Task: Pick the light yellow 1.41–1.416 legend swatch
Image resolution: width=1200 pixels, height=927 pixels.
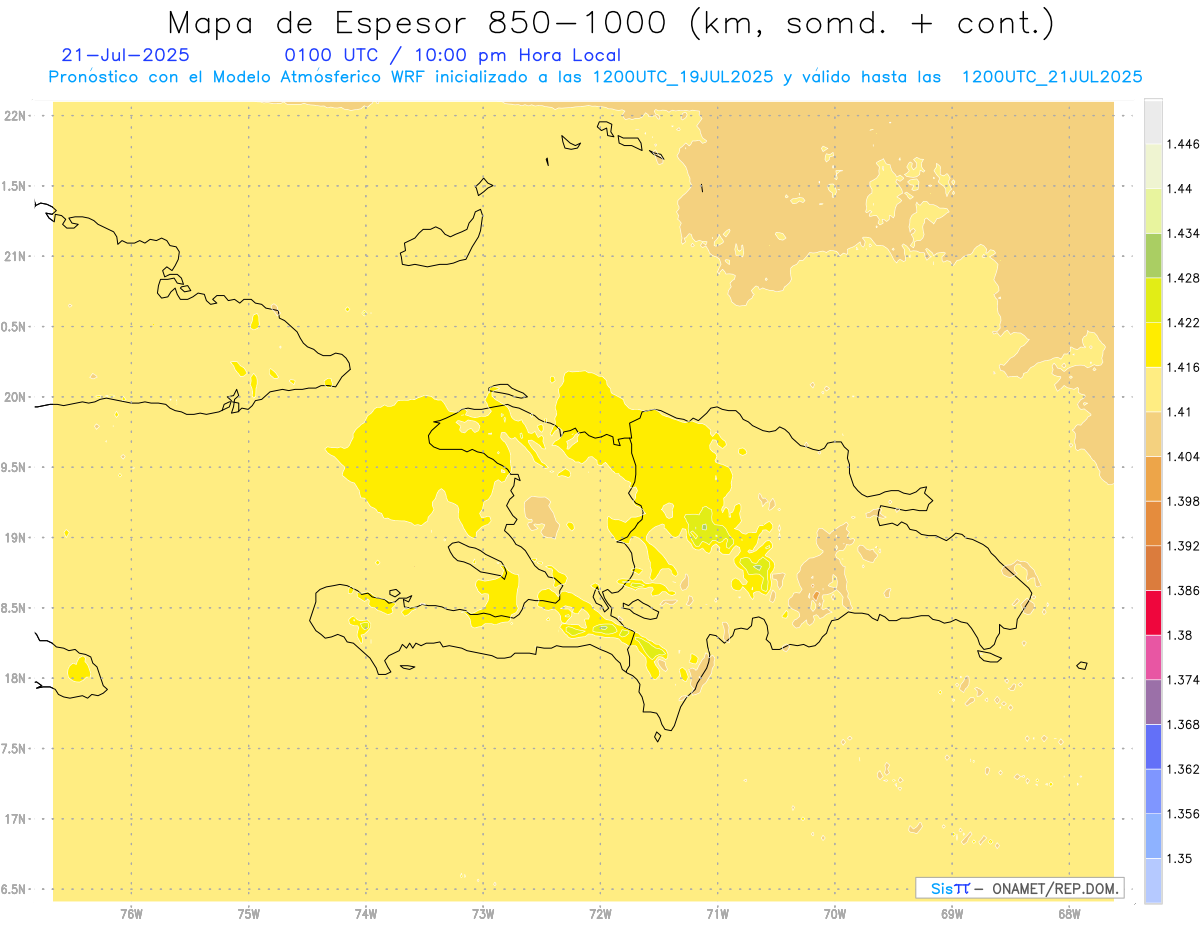Action: pyautogui.click(x=1153, y=390)
